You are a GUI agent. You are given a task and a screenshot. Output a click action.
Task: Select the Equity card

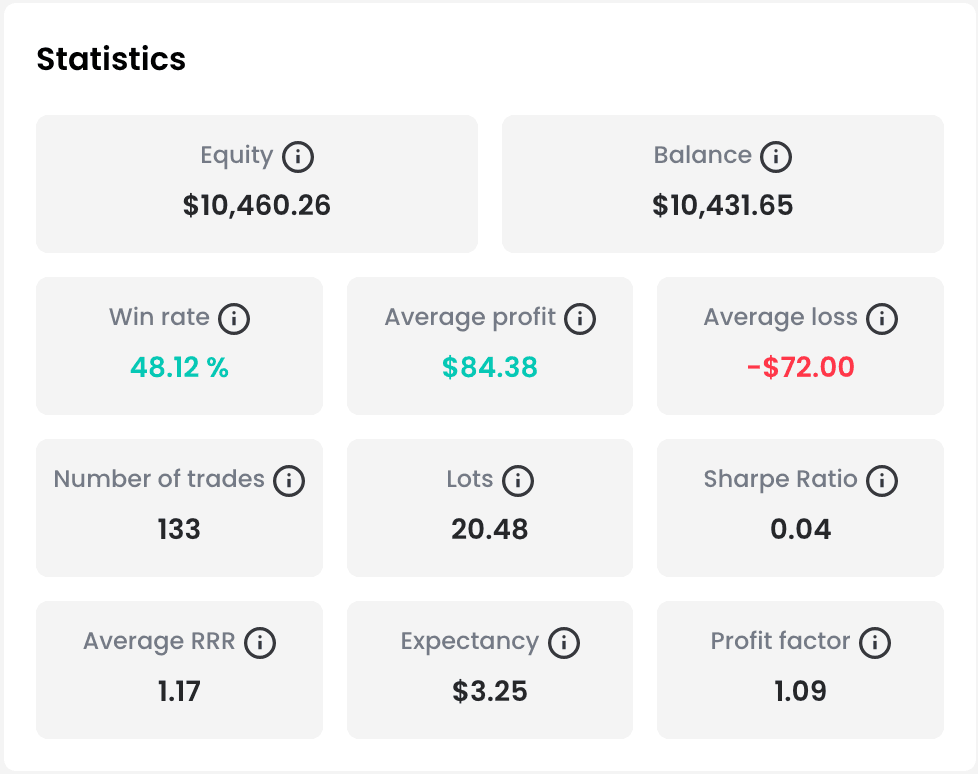[257, 184]
